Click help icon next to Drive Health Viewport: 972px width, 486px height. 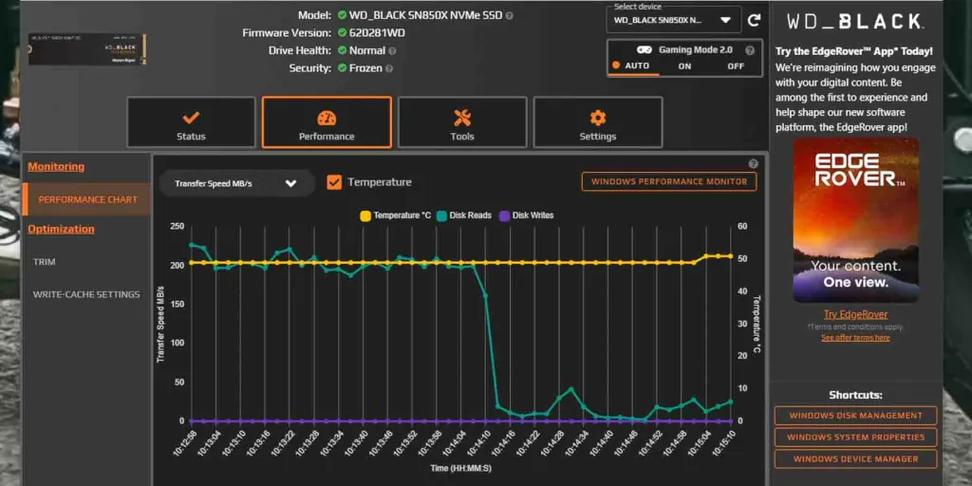coord(392,51)
